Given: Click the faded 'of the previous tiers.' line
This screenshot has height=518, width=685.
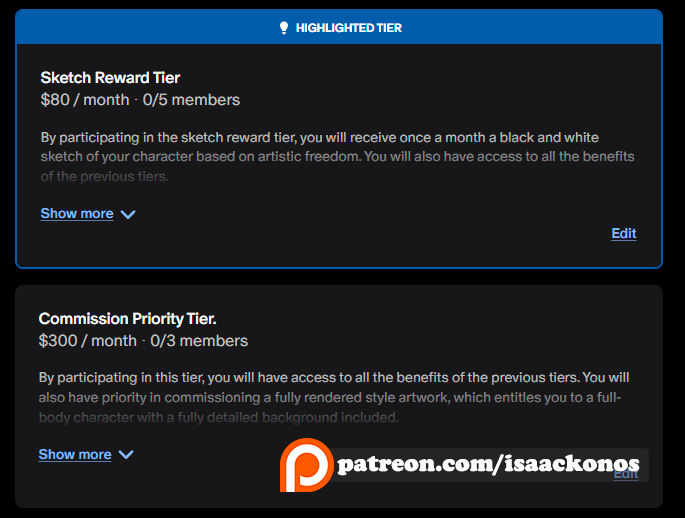Looking at the screenshot, I should coord(105,177).
